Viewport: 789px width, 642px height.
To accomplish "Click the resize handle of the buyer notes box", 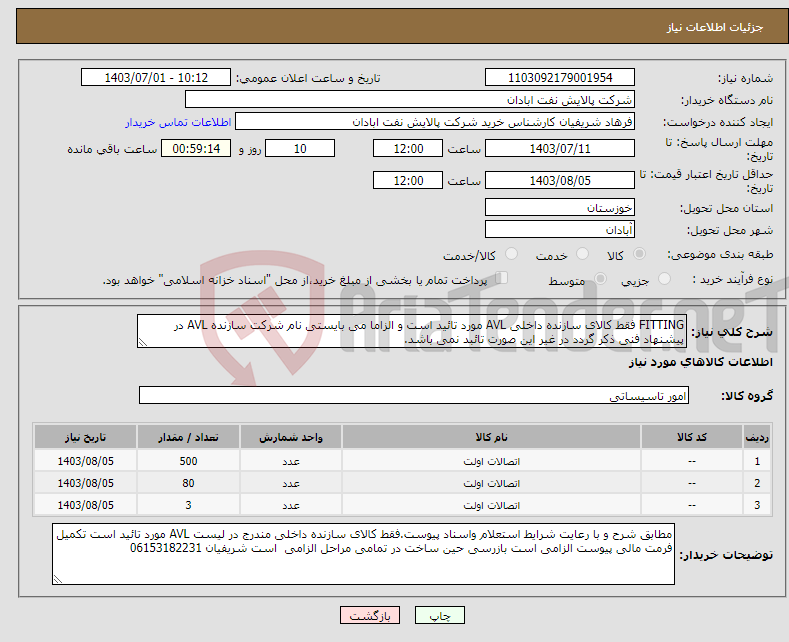I will click(58, 579).
